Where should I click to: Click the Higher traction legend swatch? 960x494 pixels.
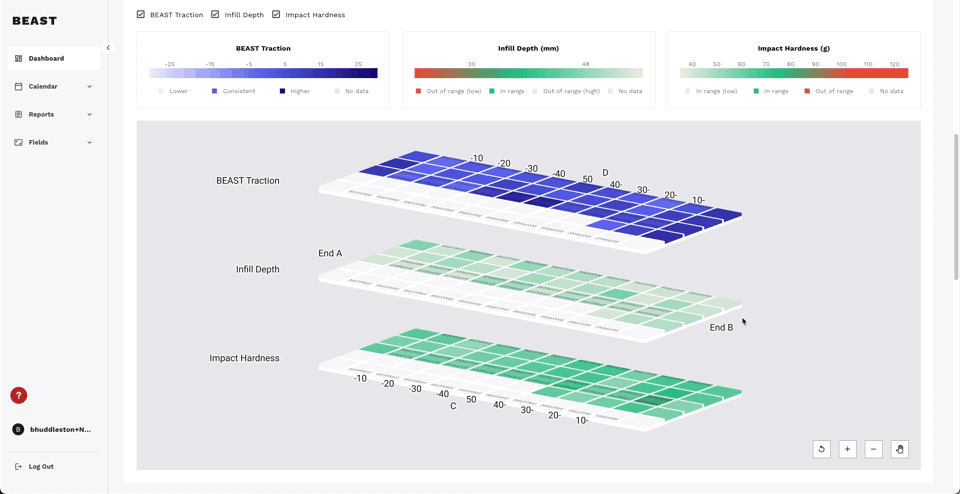click(x=282, y=91)
